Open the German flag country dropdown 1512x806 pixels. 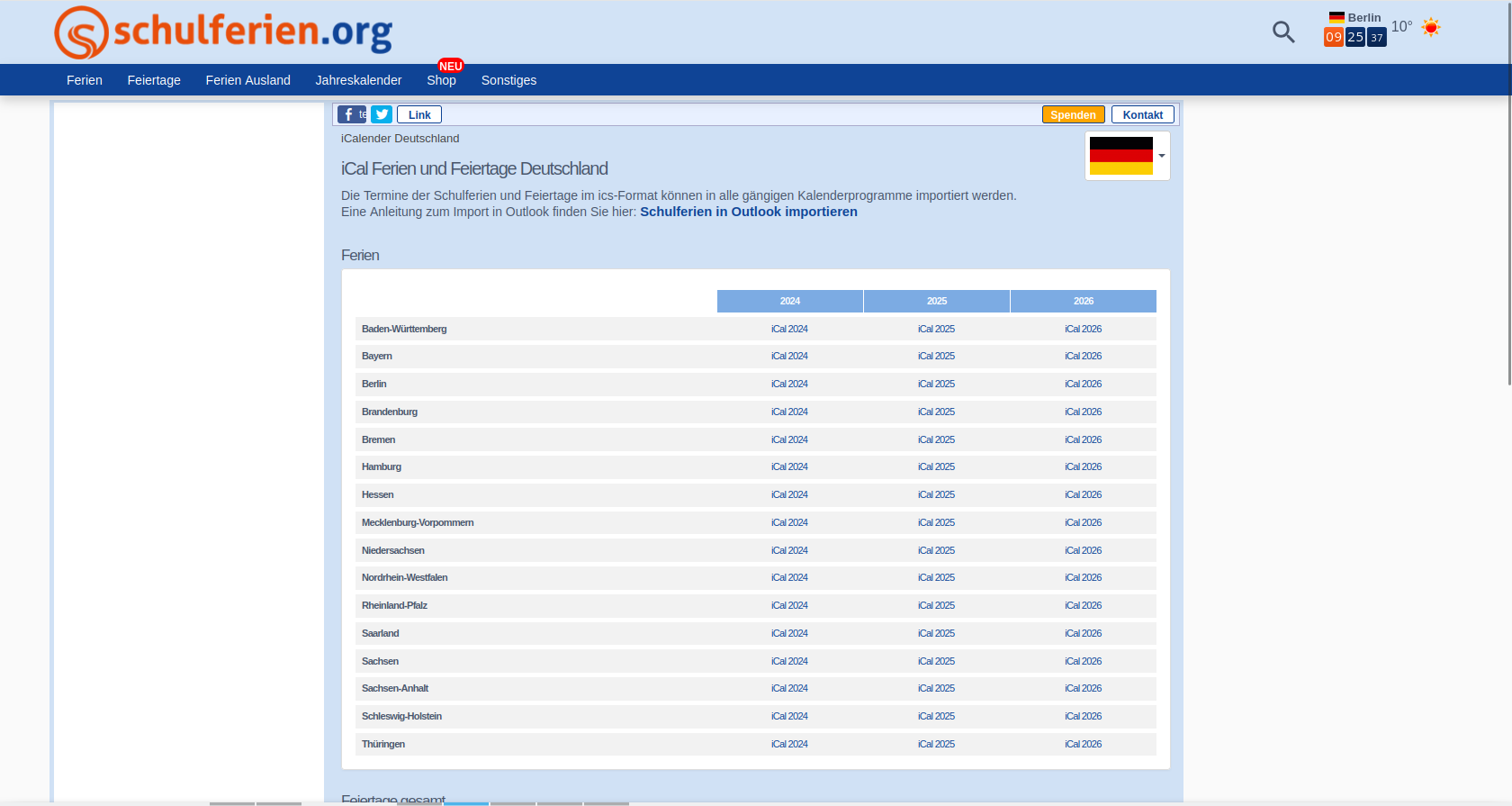(x=1127, y=156)
